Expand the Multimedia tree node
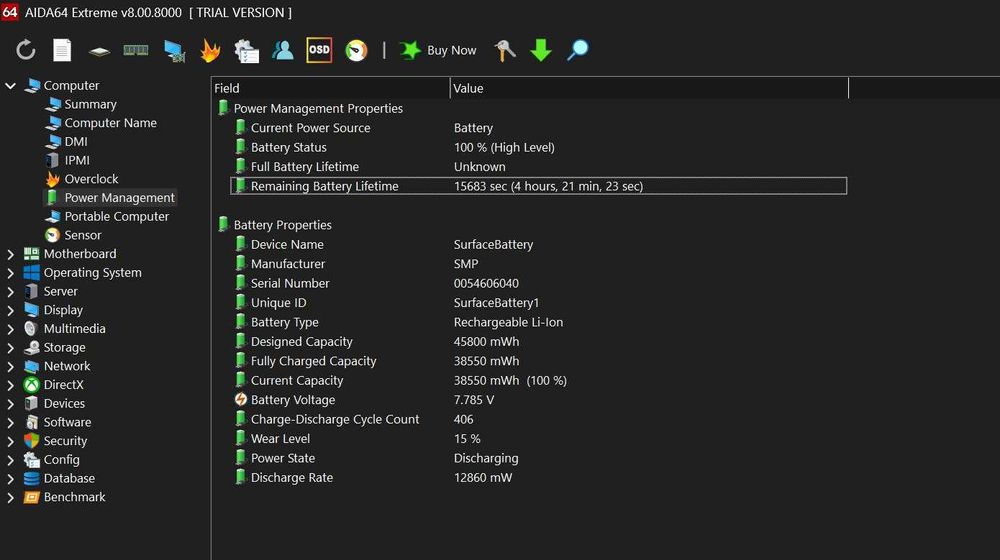This screenshot has width=1000, height=560. coord(10,329)
